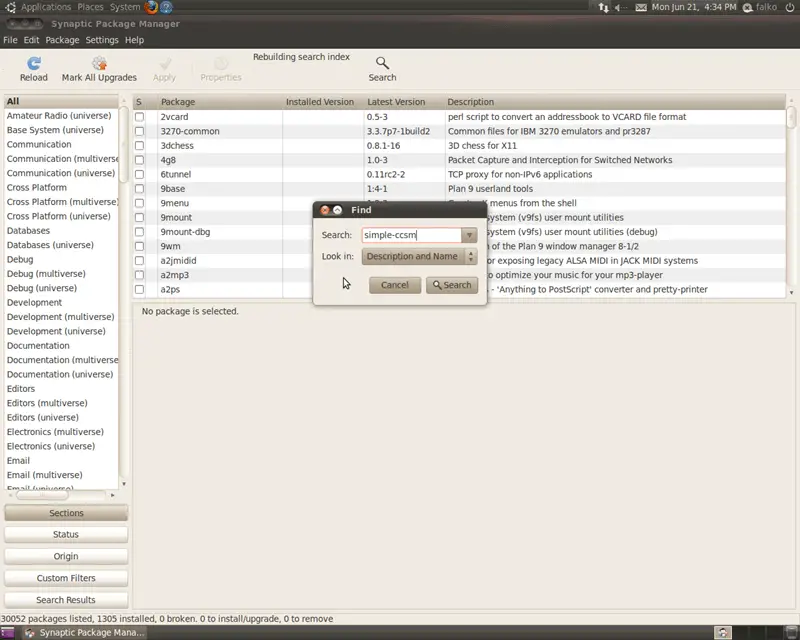Open the System menu
This screenshot has width=800, height=640.
(125, 7)
